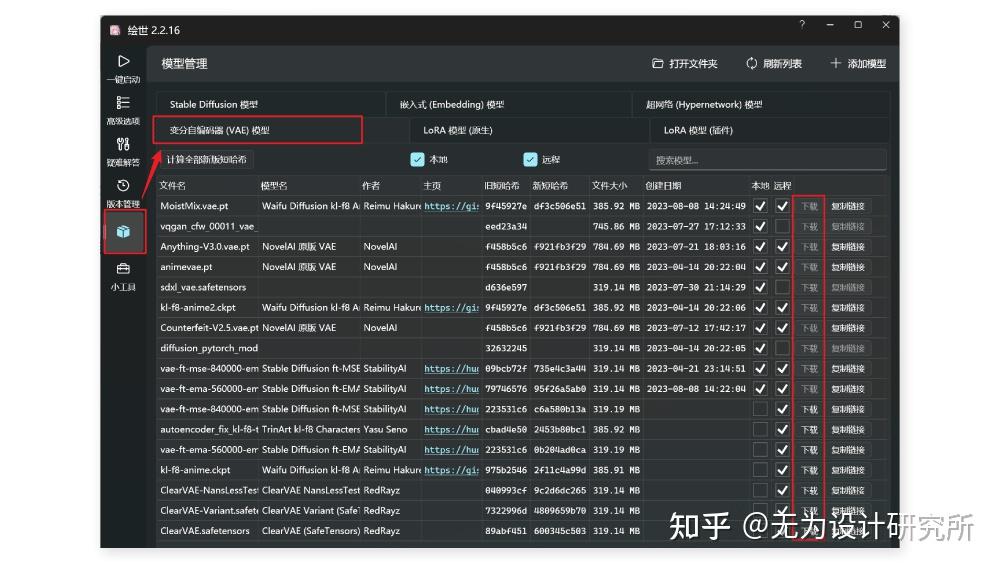This screenshot has width=1000, height=568.
Task: Click the open folder button
Action: point(684,64)
